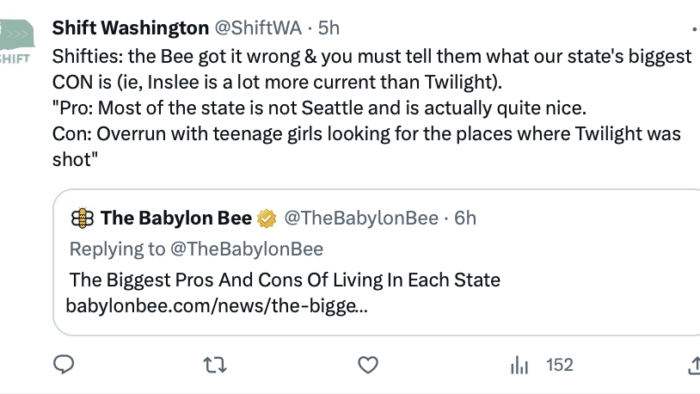Open the quoted tweet 6h timestamp
This screenshot has width=700, height=394.
(x=465, y=218)
